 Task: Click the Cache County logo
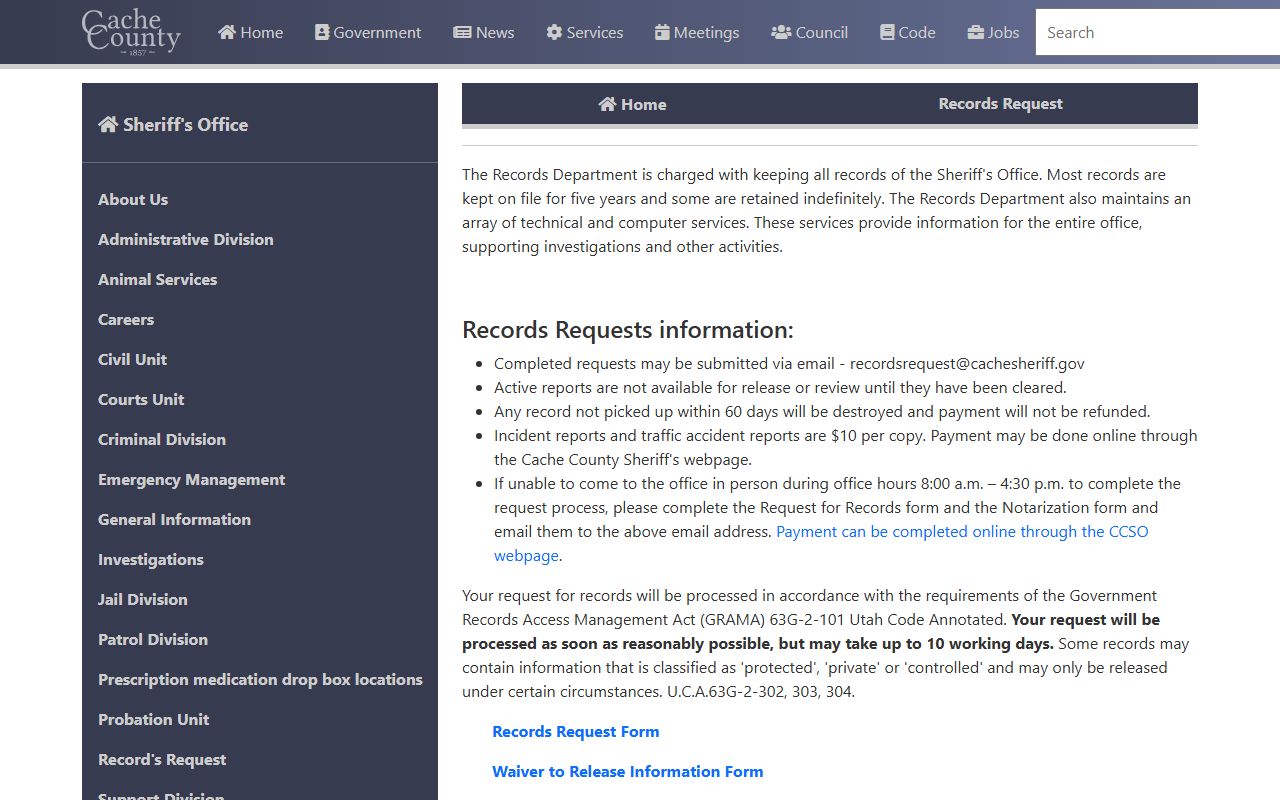(x=131, y=32)
